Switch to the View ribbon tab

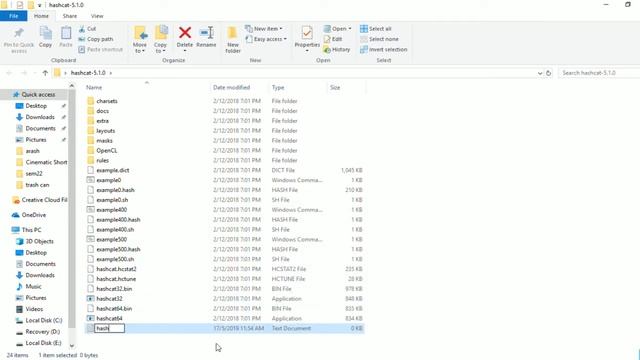97,16
